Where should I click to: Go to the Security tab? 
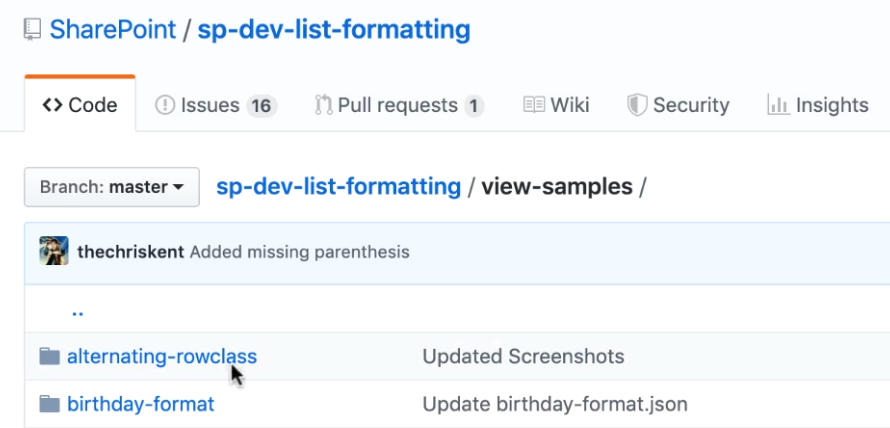click(x=678, y=105)
